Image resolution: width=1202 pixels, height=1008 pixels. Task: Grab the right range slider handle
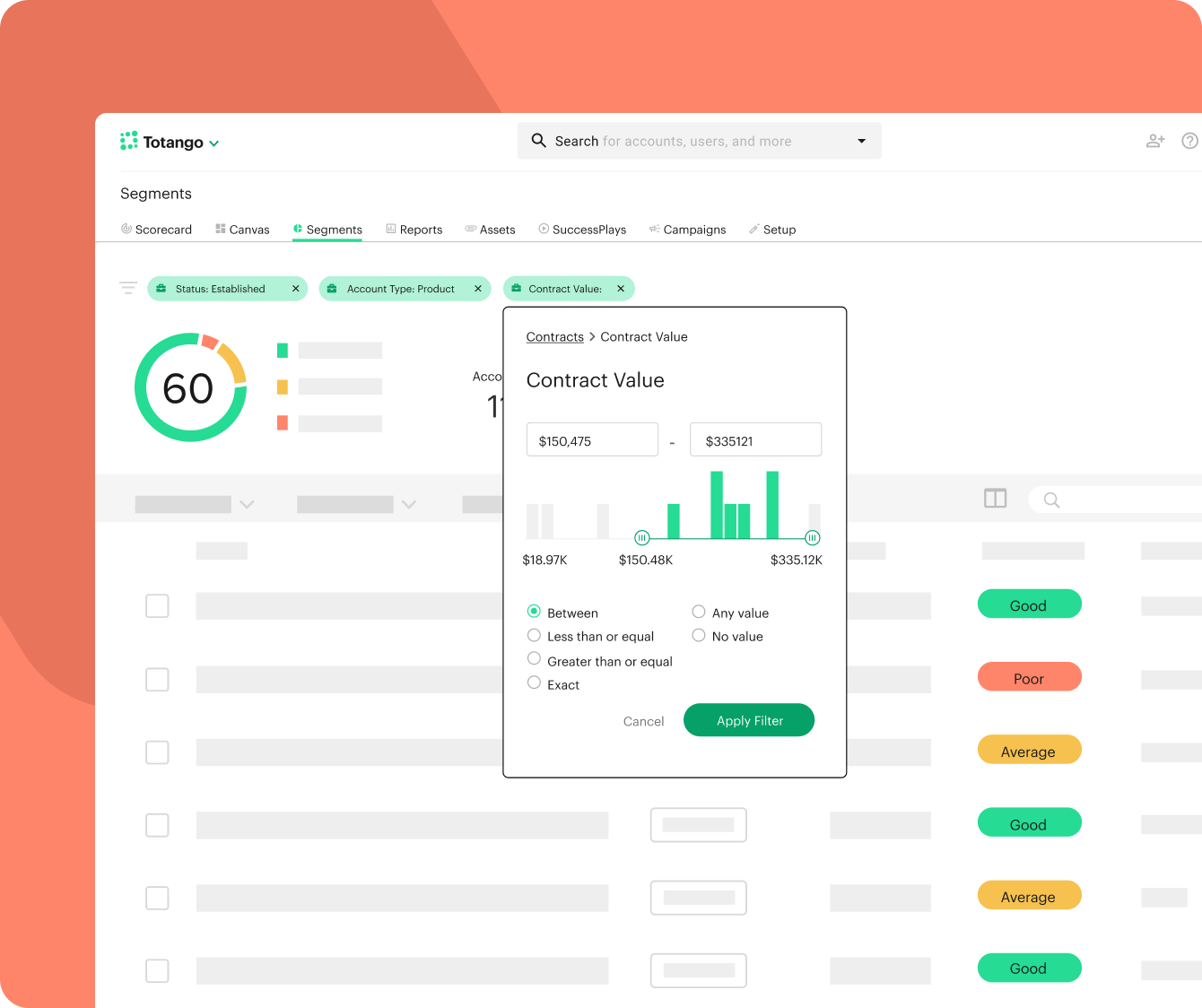[813, 538]
